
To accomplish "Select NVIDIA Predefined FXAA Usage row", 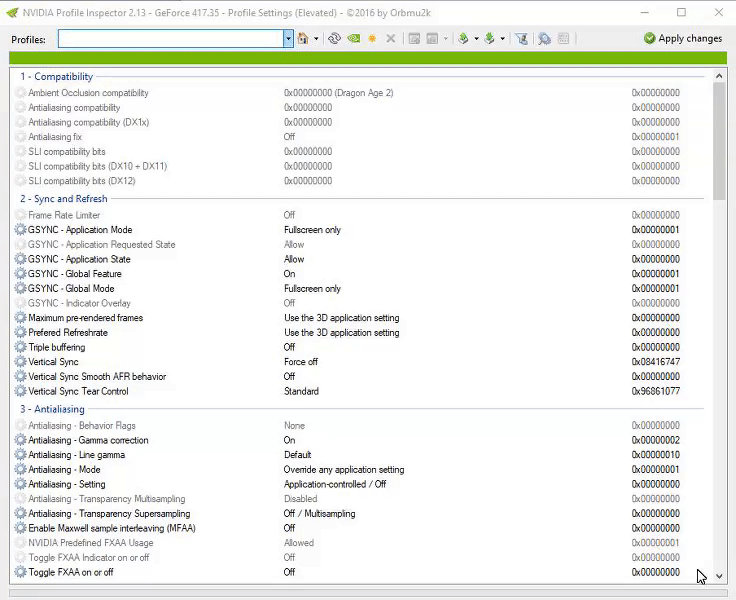I will click(x=359, y=543).
